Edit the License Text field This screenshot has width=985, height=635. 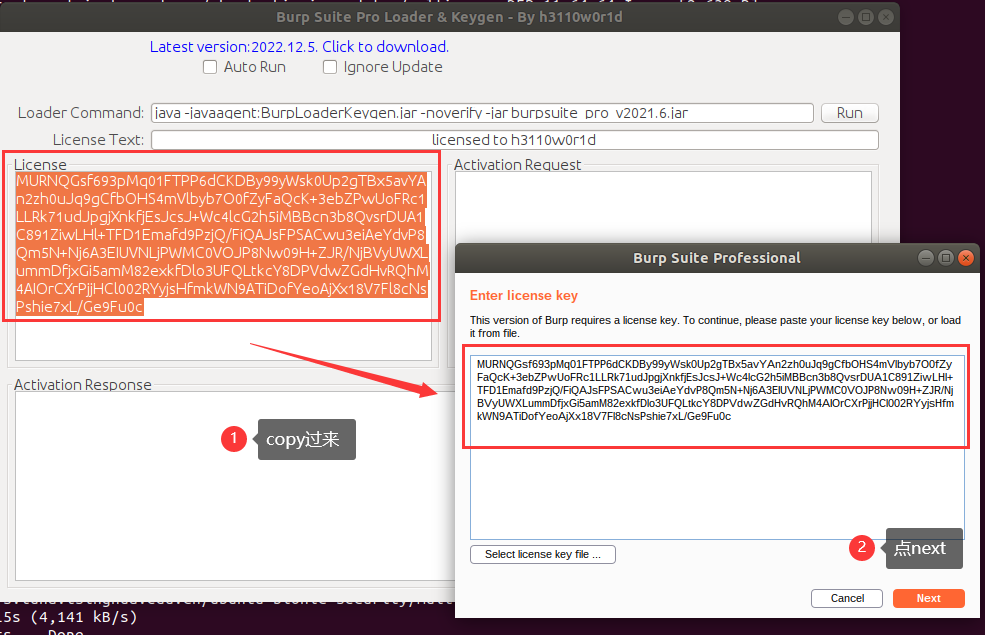pyautogui.click(x=514, y=139)
